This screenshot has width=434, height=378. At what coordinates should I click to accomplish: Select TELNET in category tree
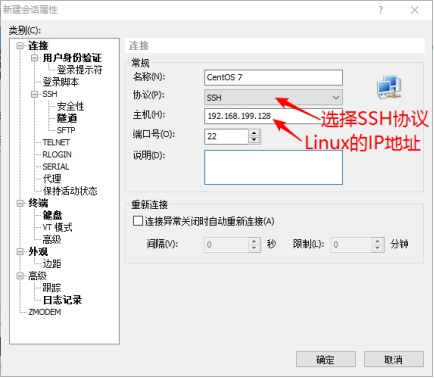tap(56, 142)
